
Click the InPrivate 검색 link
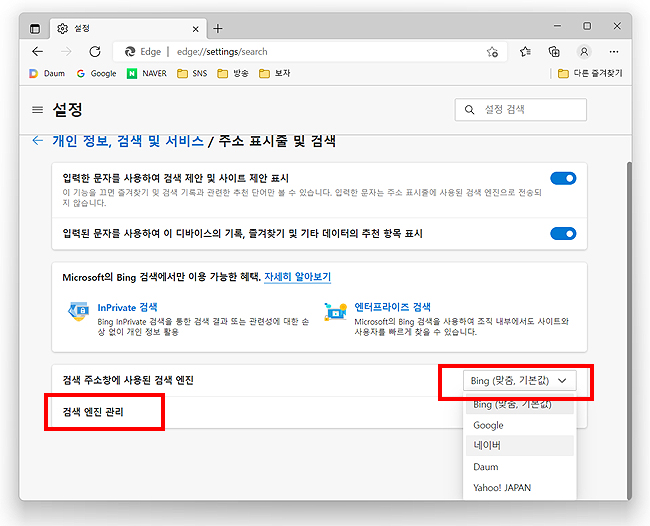(x=127, y=308)
